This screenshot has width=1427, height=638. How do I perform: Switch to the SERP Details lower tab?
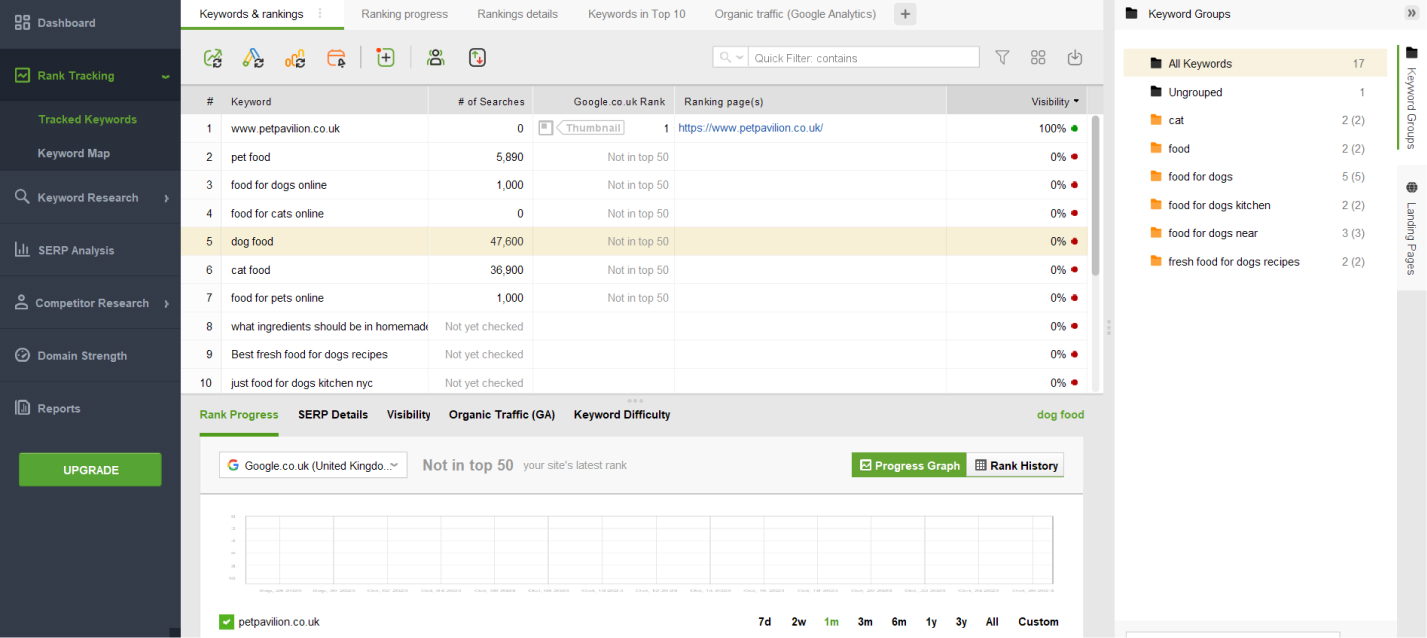[x=333, y=415]
